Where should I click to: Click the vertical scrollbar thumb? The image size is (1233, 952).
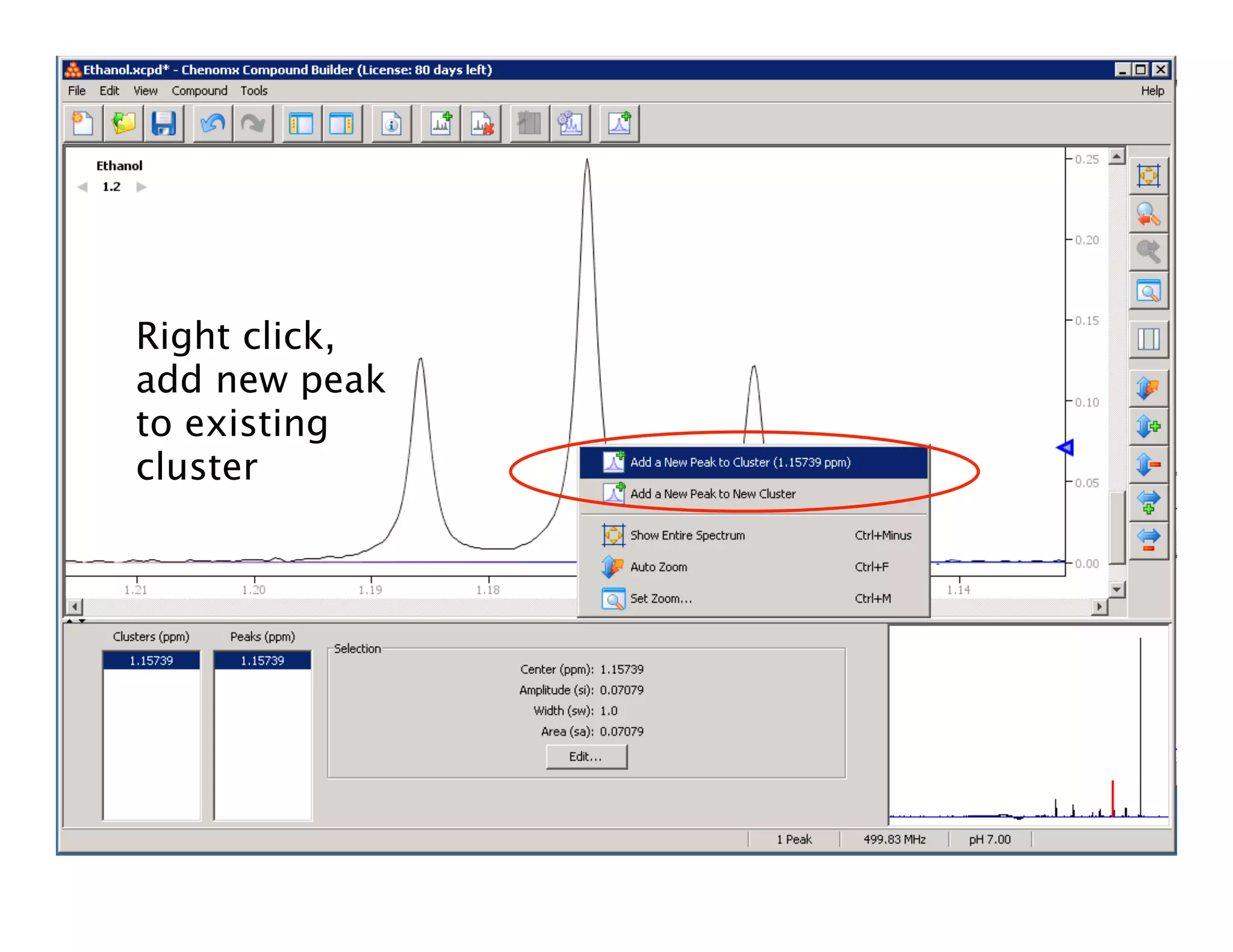tap(1117, 528)
